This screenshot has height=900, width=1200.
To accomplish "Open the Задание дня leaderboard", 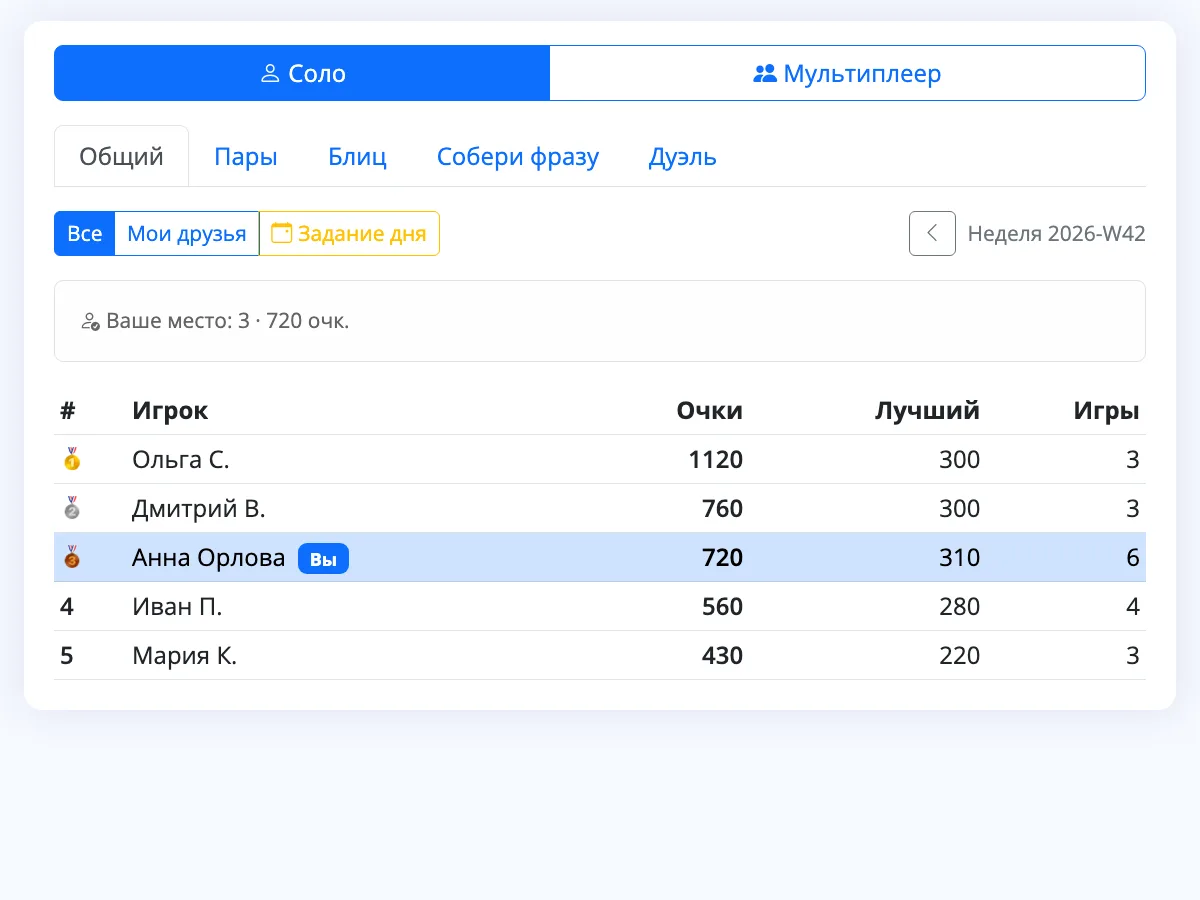I will click(x=349, y=233).
